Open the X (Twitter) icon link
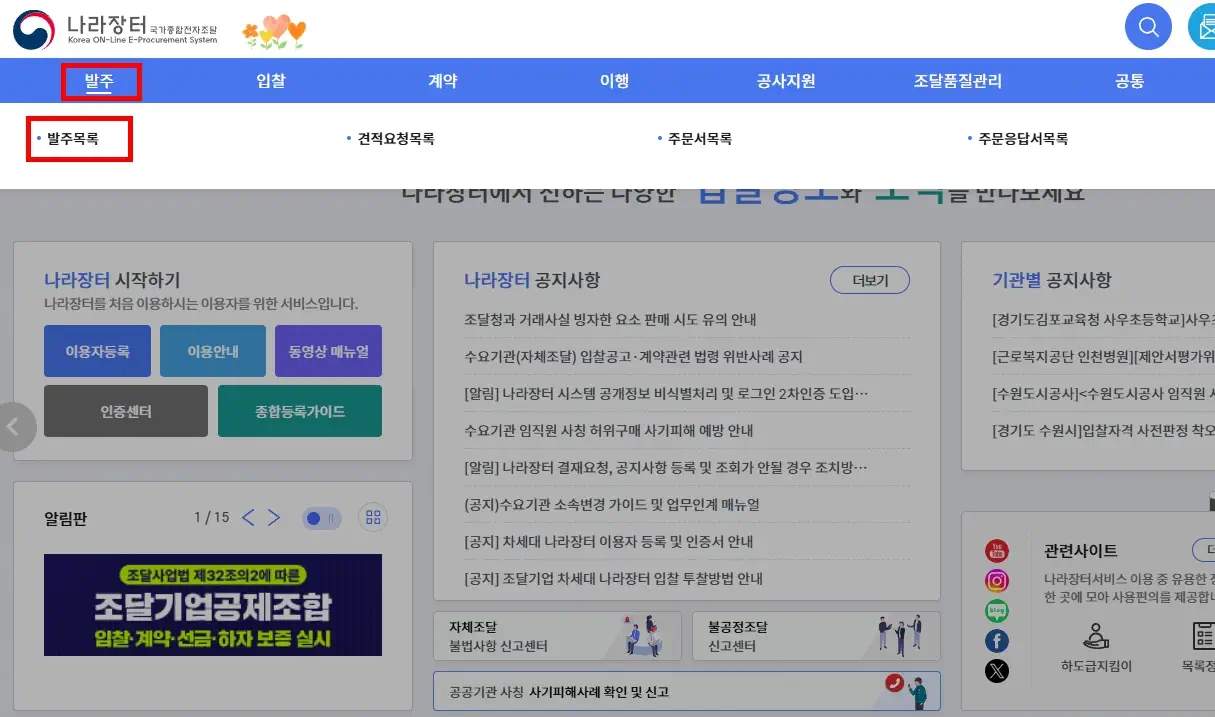 pos(997,671)
